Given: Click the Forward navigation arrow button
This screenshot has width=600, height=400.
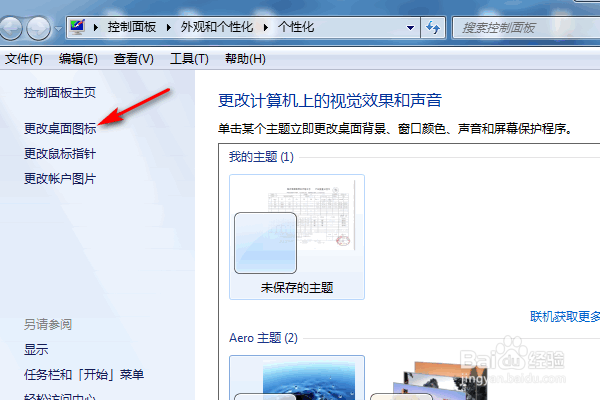Looking at the screenshot, I should point(38,28).
